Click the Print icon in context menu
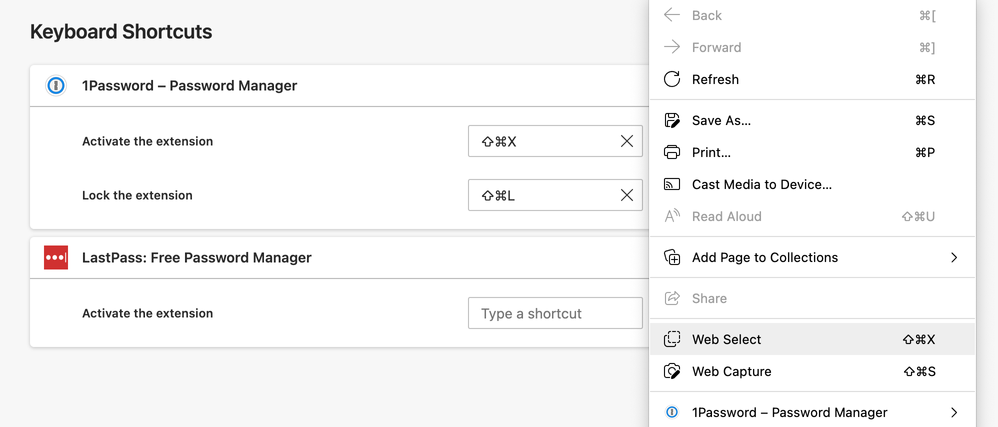 [x=672, y=153]
